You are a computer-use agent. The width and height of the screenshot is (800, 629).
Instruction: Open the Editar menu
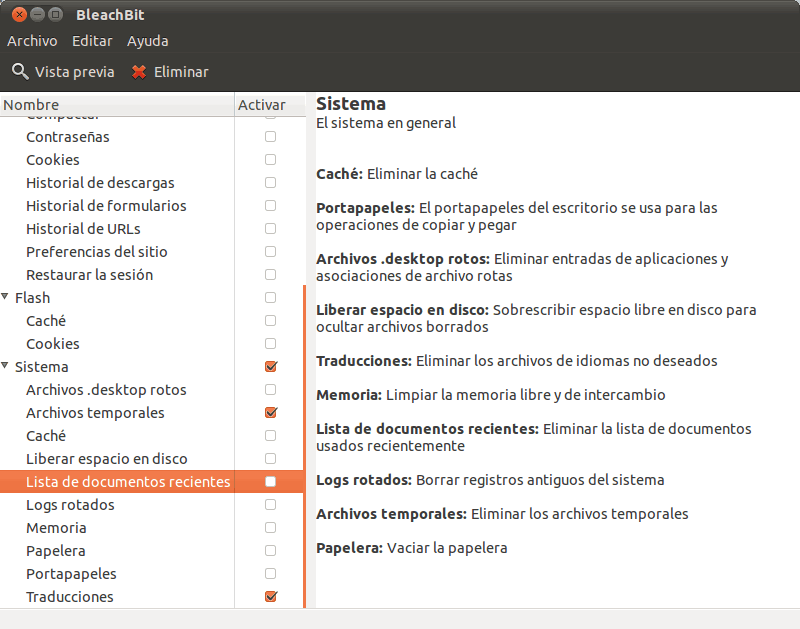click(92, 41)
